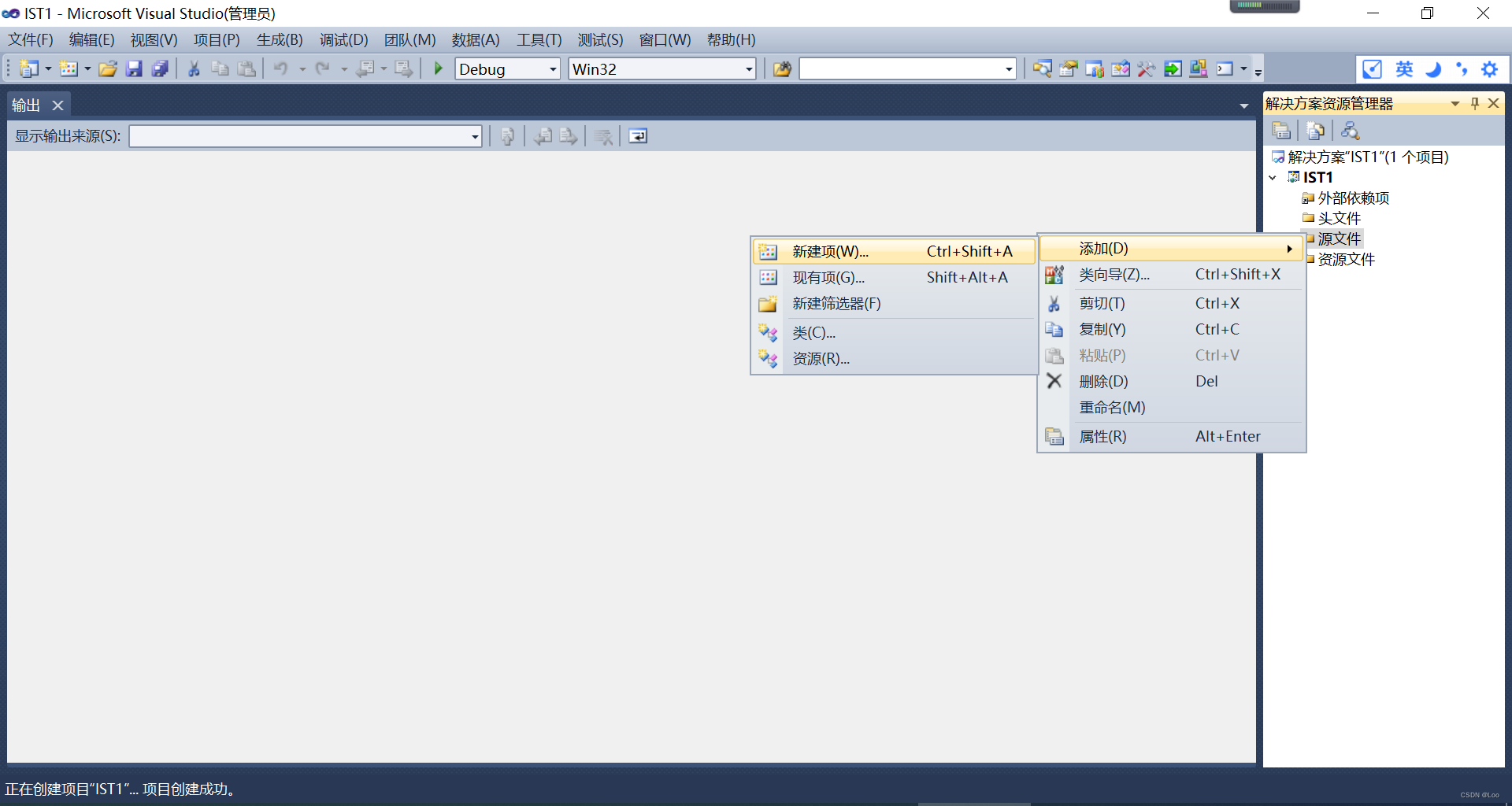
Task: Open the toolbar options overflow arrow
Action: pyautogui.click(x=1258, y=72)
